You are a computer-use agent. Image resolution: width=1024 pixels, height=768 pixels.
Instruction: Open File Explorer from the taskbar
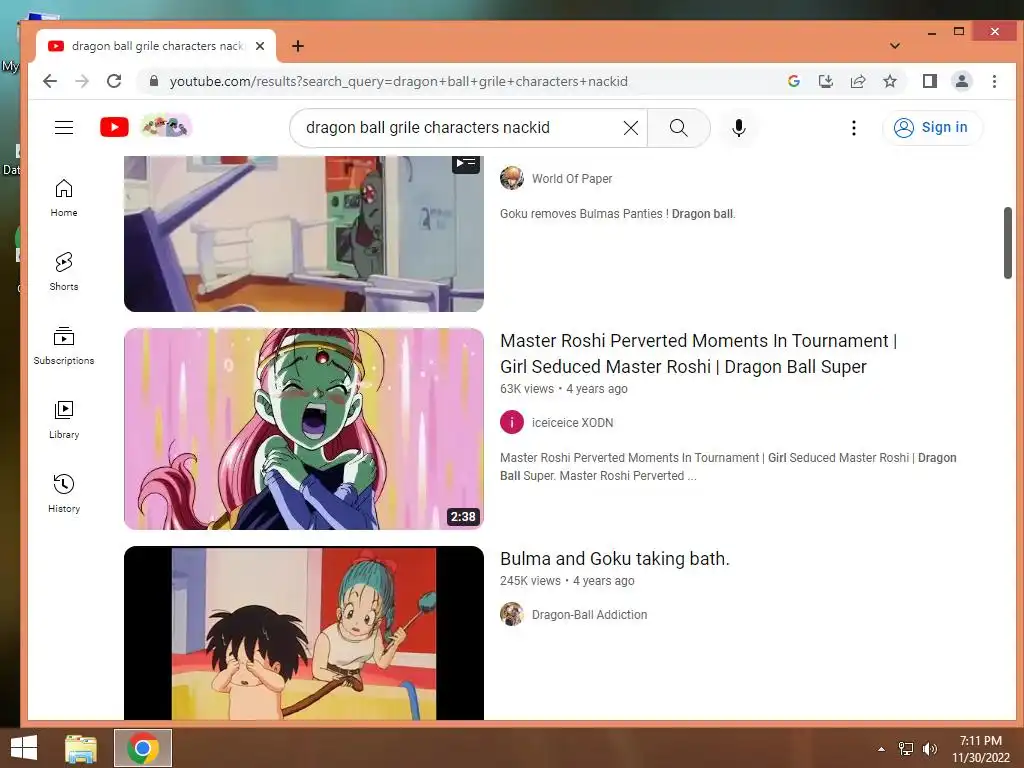pos(81,748)
